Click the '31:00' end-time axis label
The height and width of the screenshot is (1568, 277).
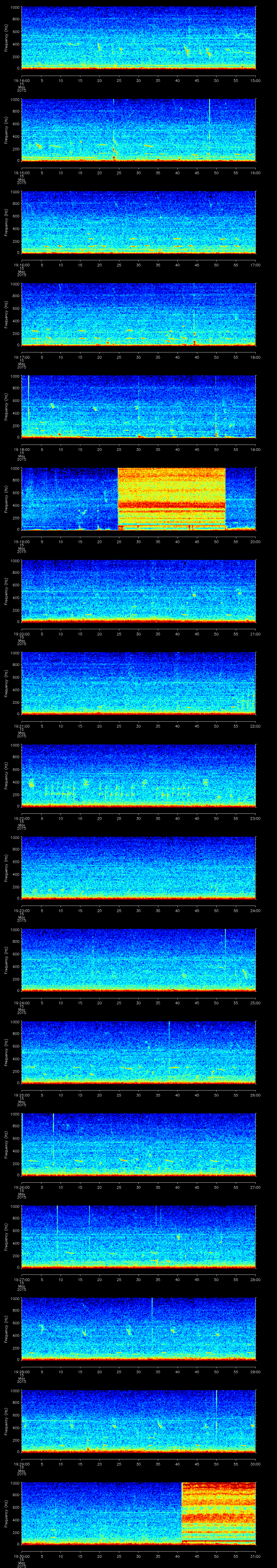point(255,1556)
